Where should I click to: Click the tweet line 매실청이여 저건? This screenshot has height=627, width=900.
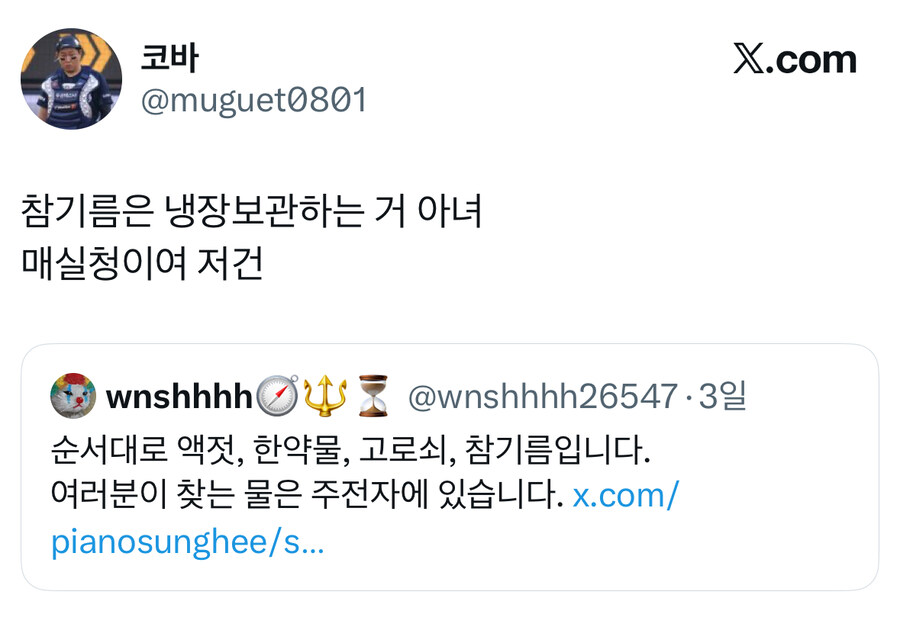click(142, 264)
